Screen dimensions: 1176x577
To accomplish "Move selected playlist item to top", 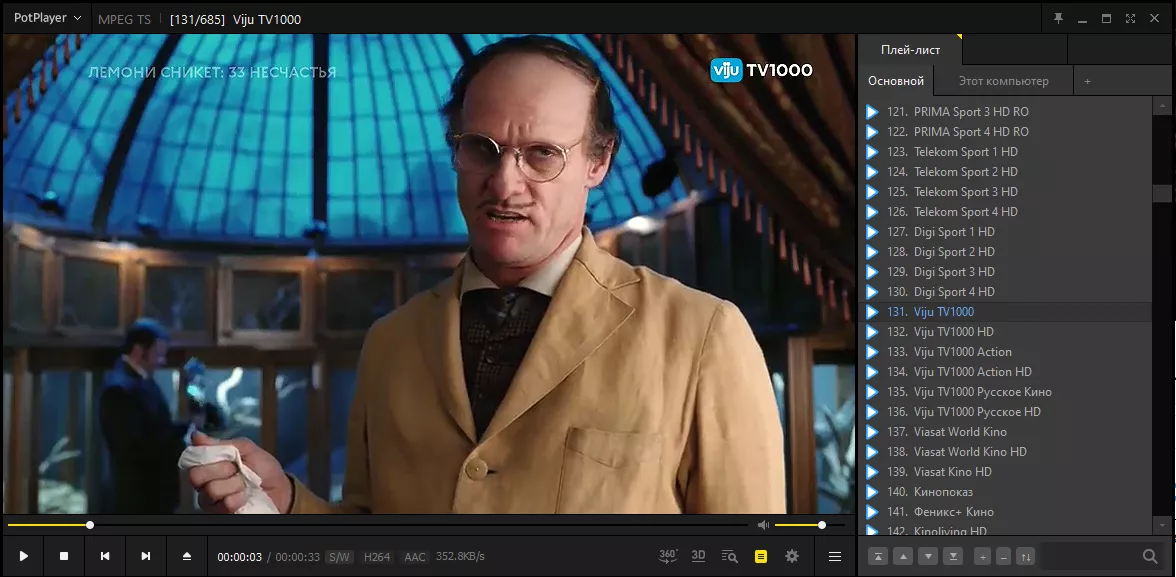I will (x=878, y=556).
